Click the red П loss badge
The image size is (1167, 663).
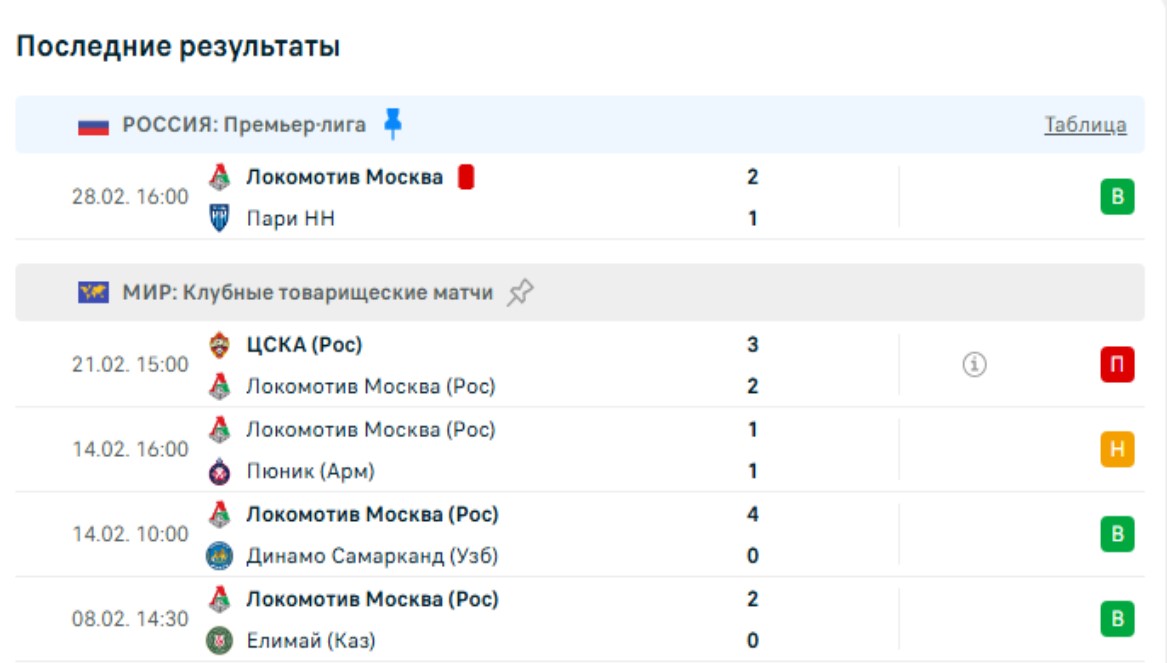point(1117,366)
